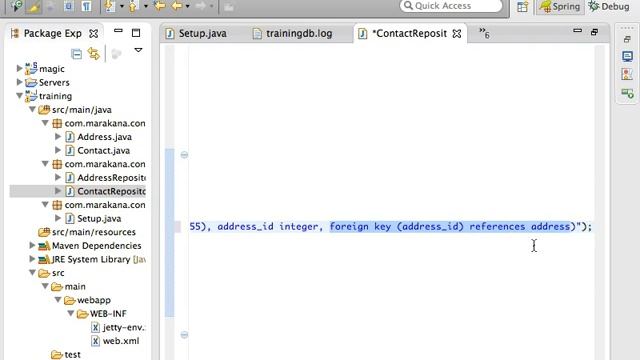This screenshot has height=360, width=640.
Task: Select the main folder label
Action: point(75,287)
